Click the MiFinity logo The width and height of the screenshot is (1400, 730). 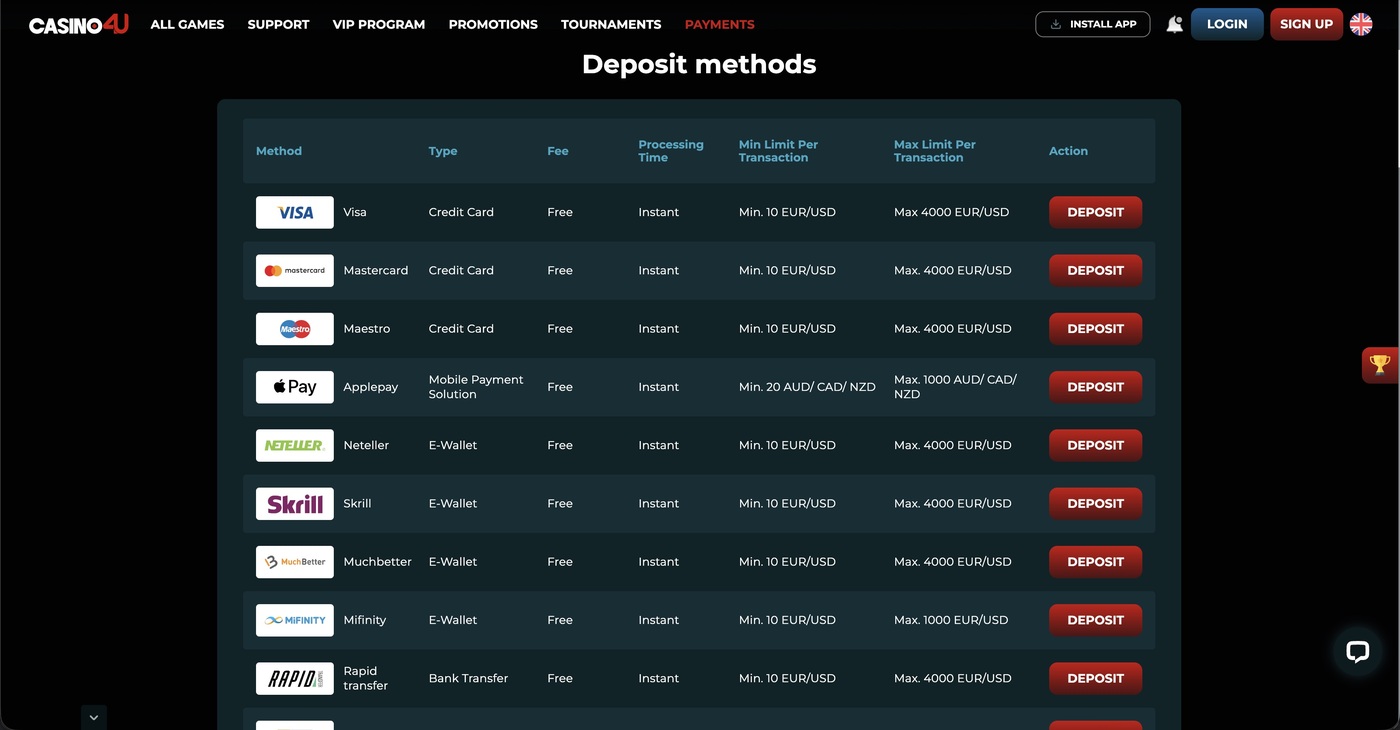pos(295,620)
